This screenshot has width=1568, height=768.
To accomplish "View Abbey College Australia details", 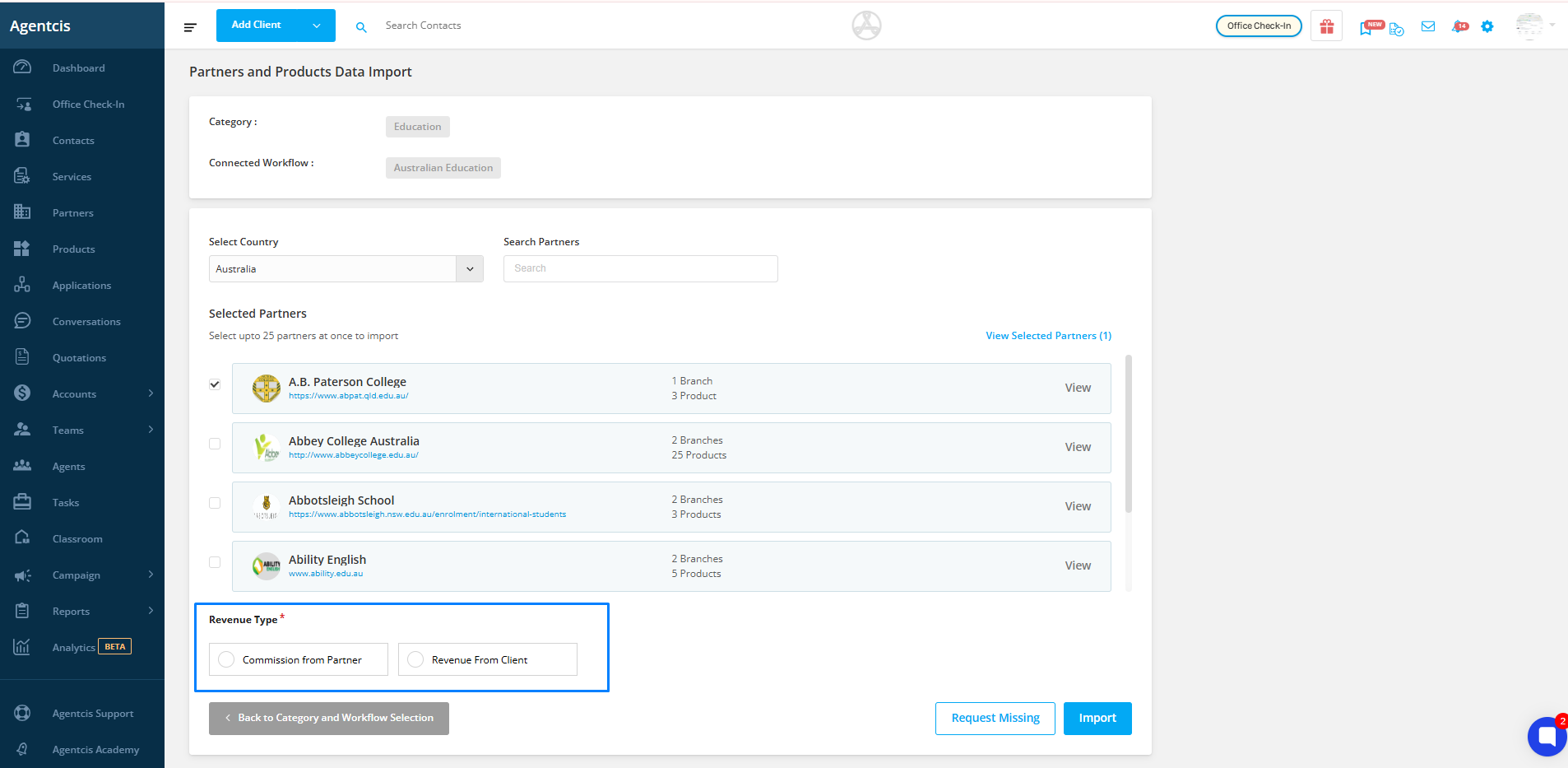I will tap(1078, 447).
